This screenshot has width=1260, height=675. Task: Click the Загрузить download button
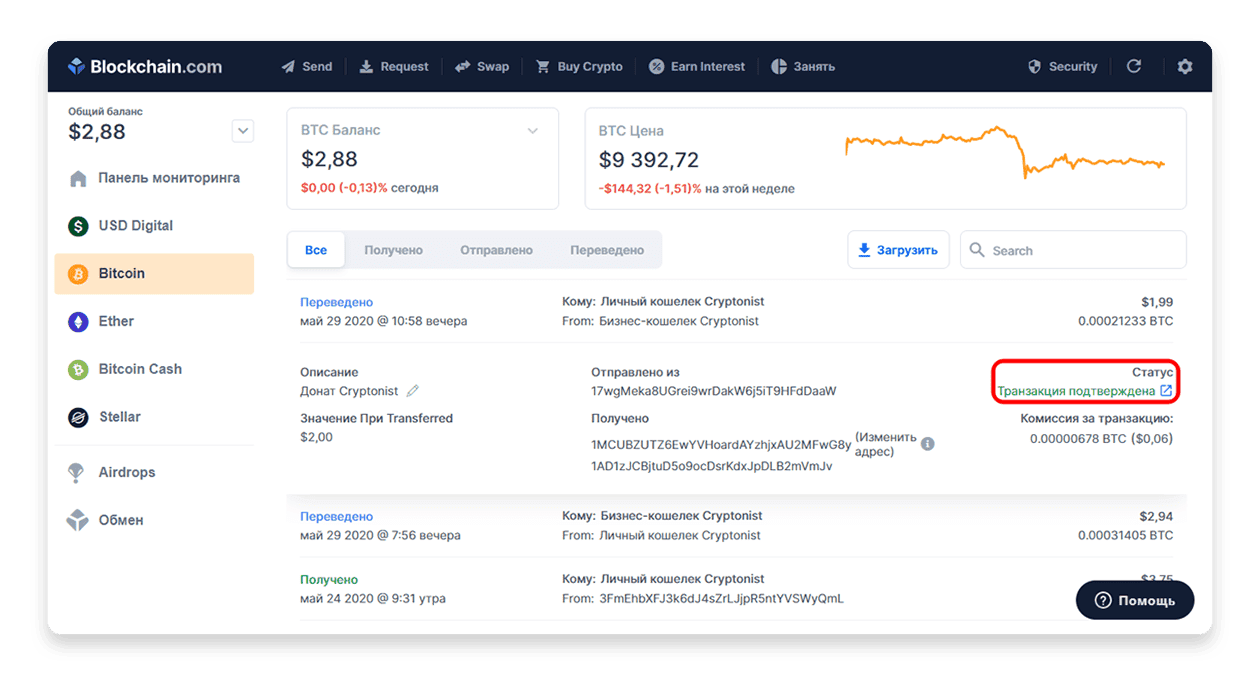(898, 250)
